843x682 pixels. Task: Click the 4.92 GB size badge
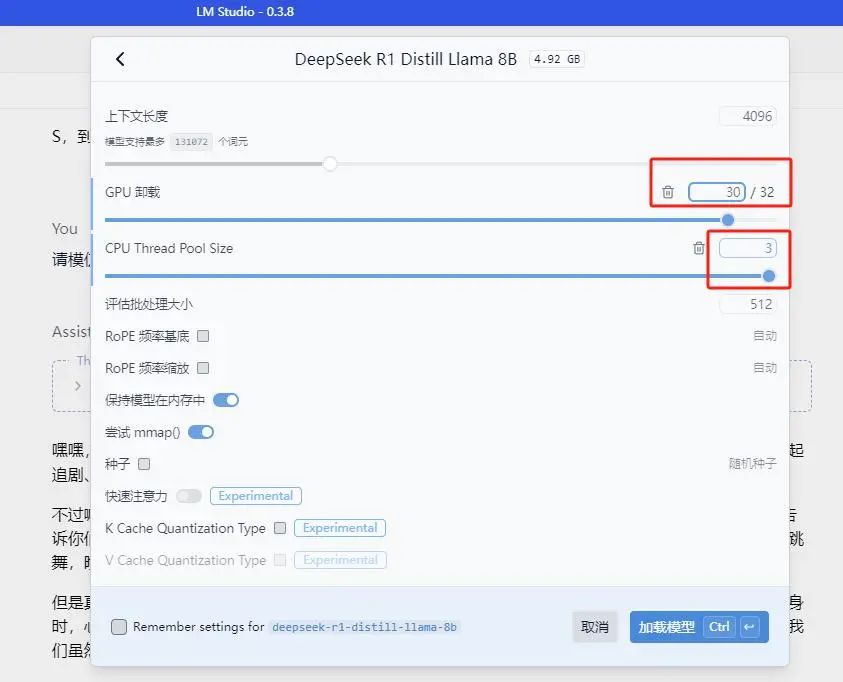click(x=557, y=59)
